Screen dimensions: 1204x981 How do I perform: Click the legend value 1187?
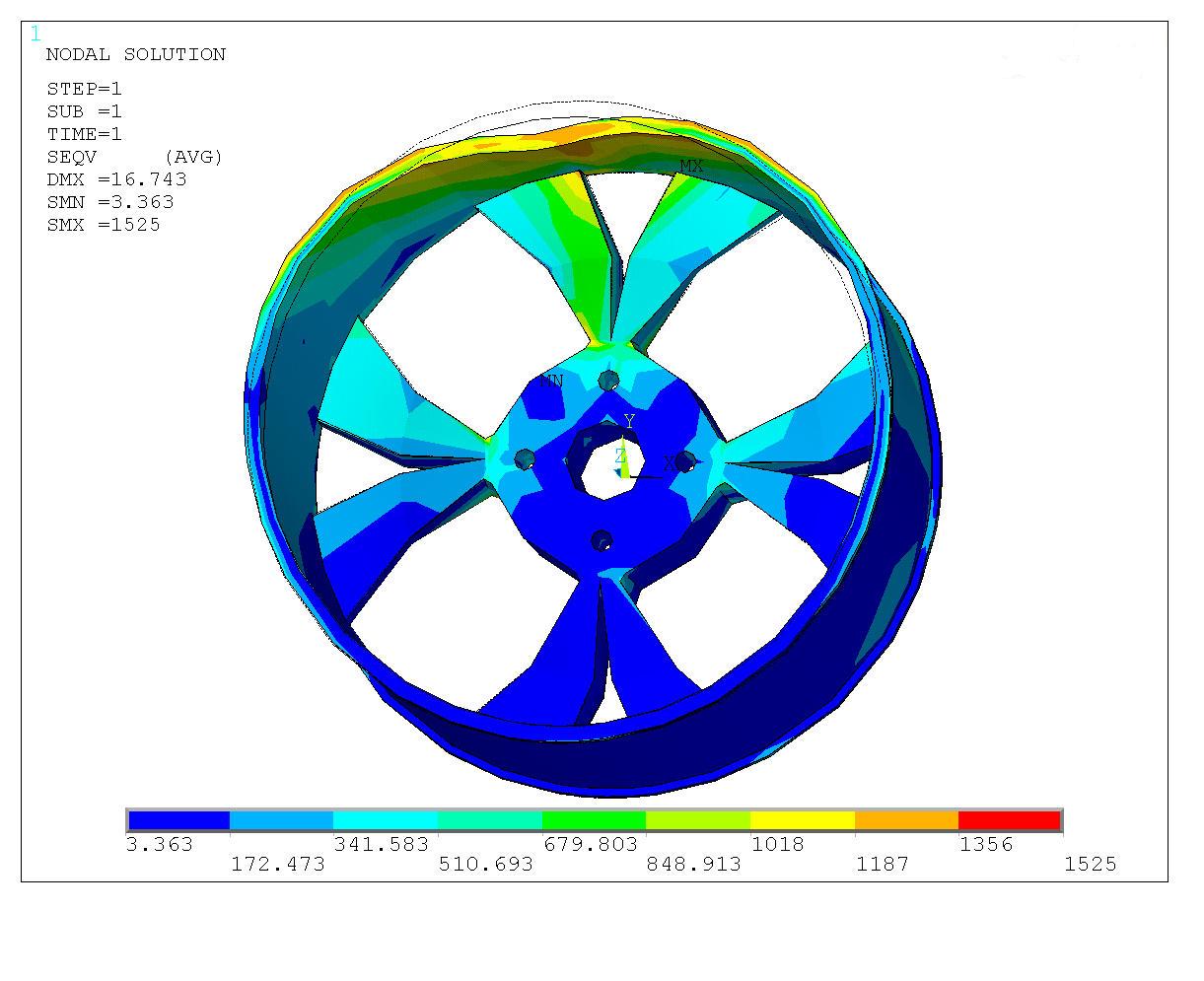pos(883,865)
